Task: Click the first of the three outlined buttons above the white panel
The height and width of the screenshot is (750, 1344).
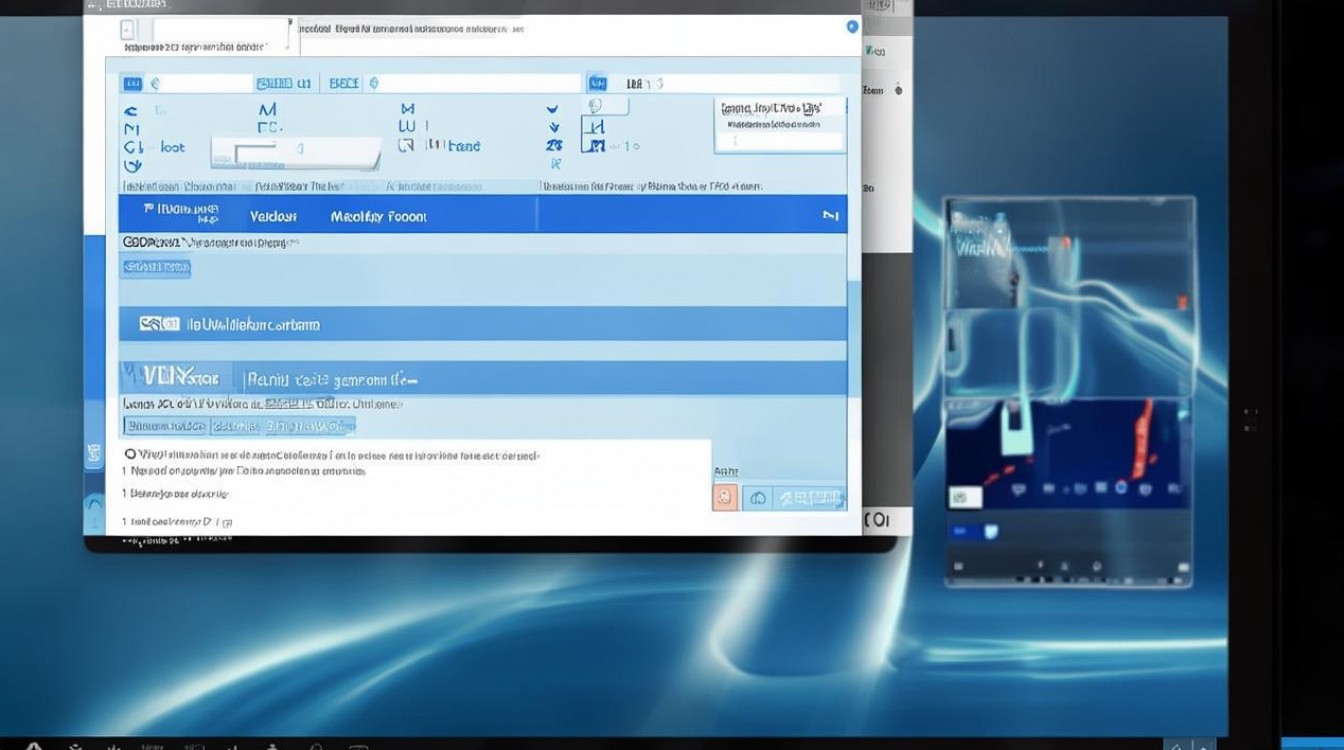Action: coord(164,426)
